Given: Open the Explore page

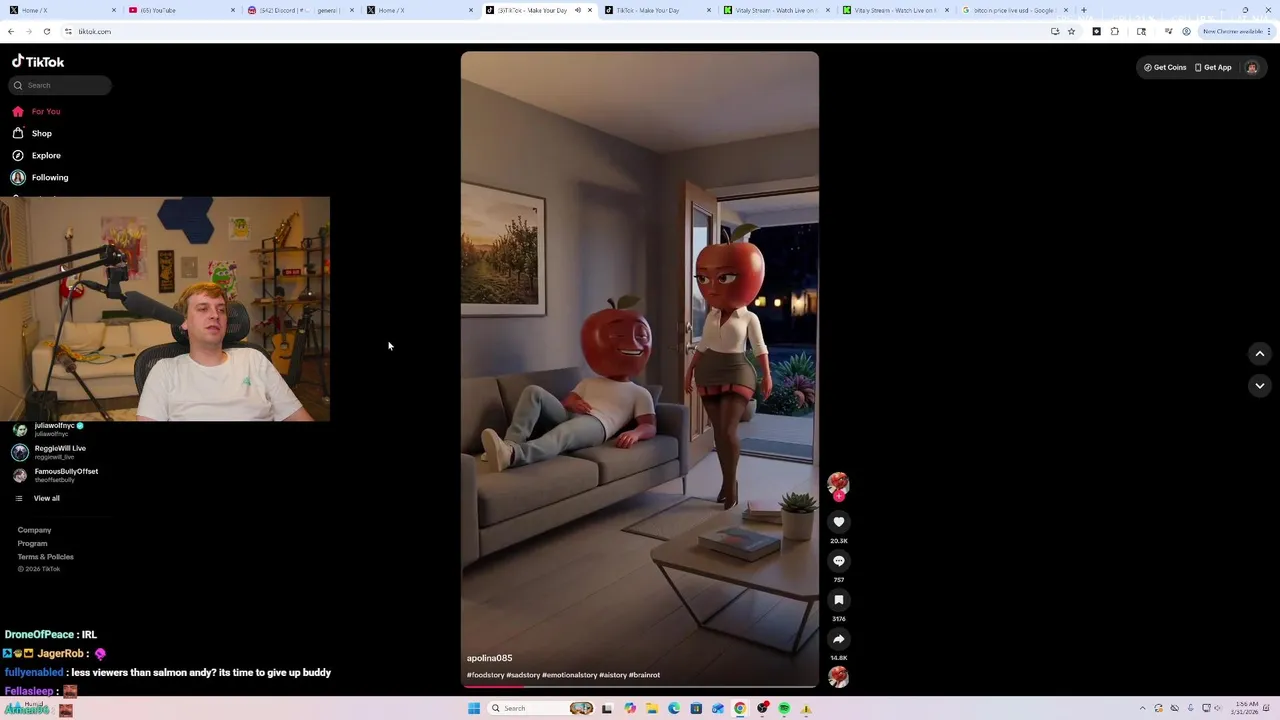Looking at the screenshot, I should 36,155.
